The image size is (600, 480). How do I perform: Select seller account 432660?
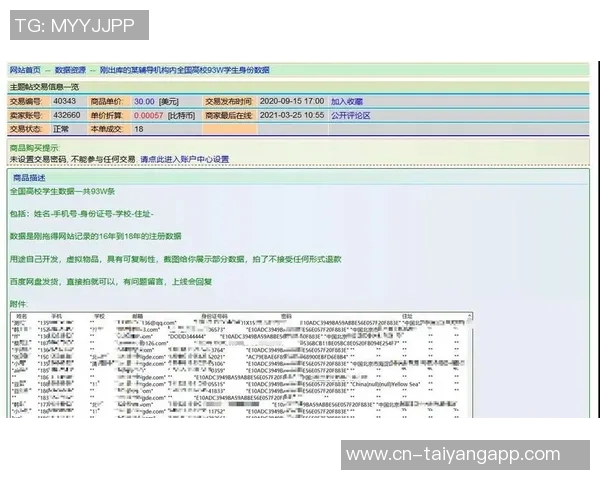67,115
